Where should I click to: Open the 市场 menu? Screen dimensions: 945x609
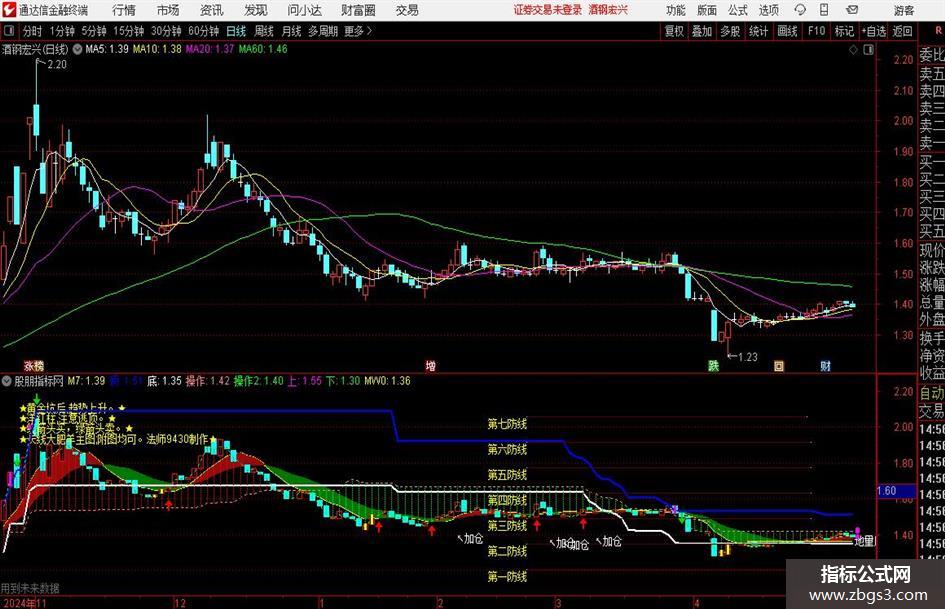[x=168, y=10]
